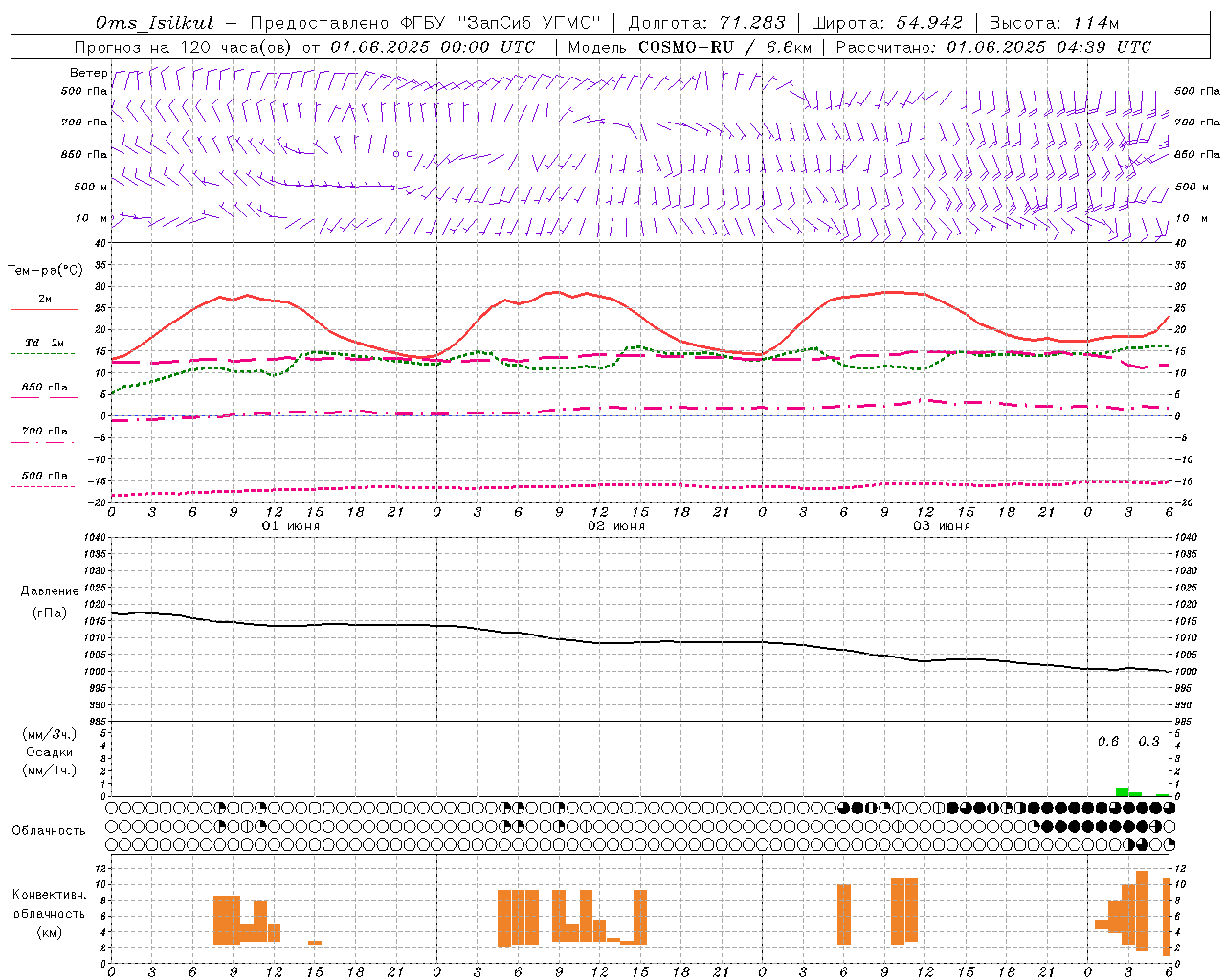The height and width of the screenshot is (980, 1225).
Task: Click the 0.6 precipitation amount value
Action: click(x=1108, y=741)
